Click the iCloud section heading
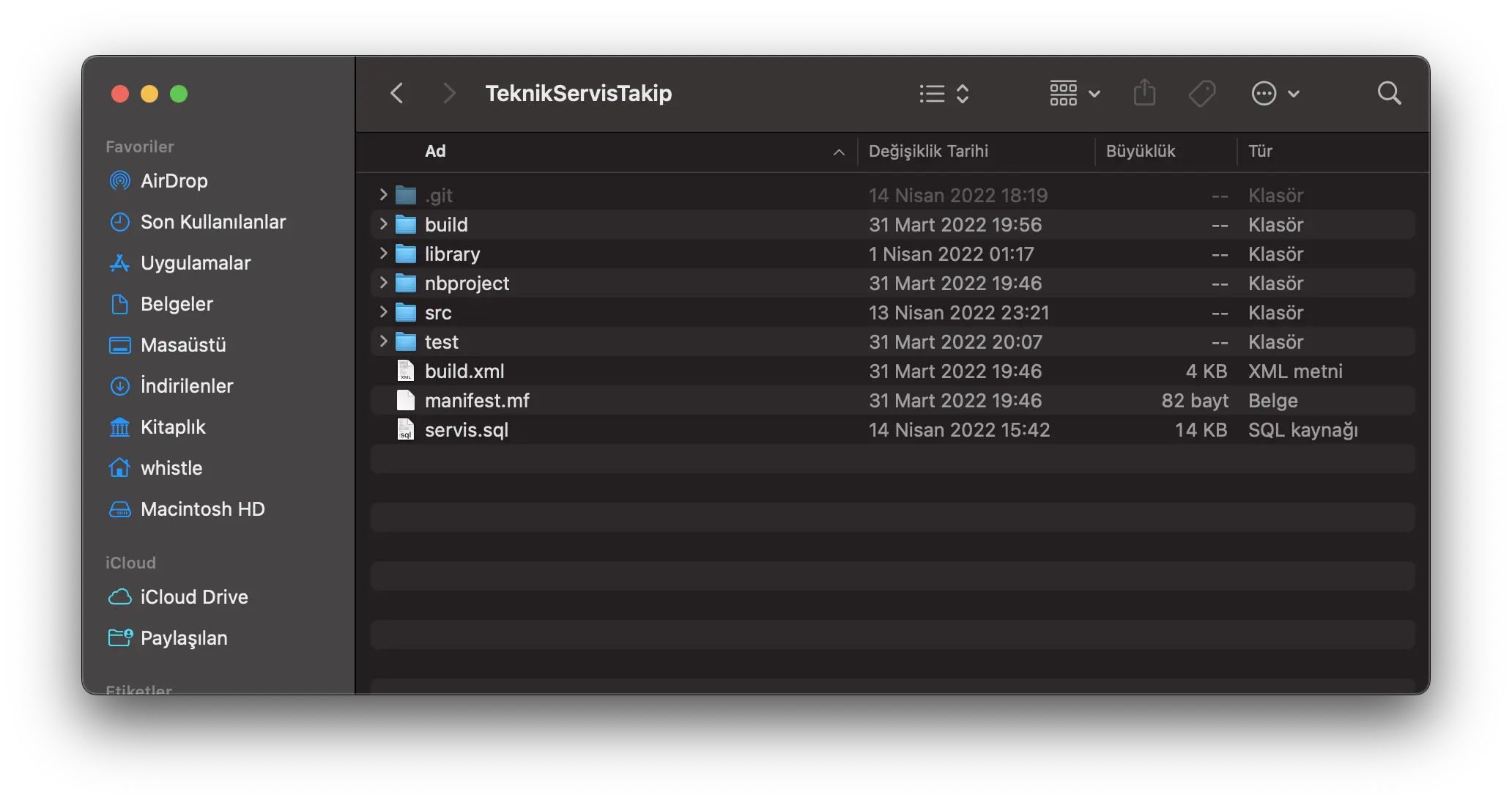Viewport: 1512px width, 803px height. (x=130, y=563)
